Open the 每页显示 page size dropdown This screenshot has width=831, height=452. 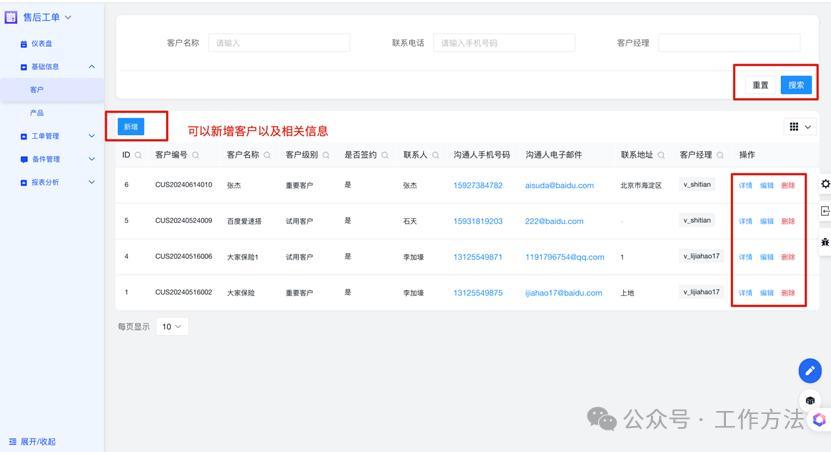point(172,326)
